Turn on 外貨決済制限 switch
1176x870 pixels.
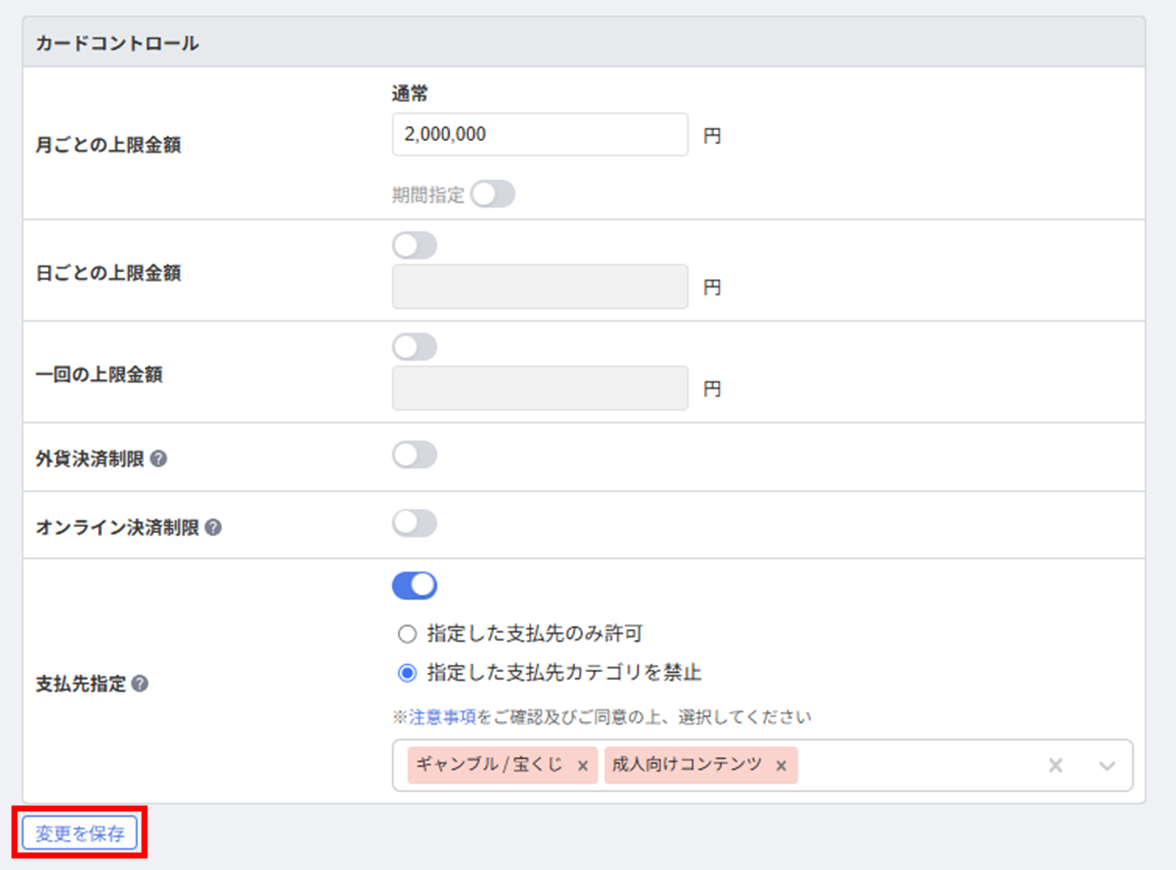click(415, 454)
